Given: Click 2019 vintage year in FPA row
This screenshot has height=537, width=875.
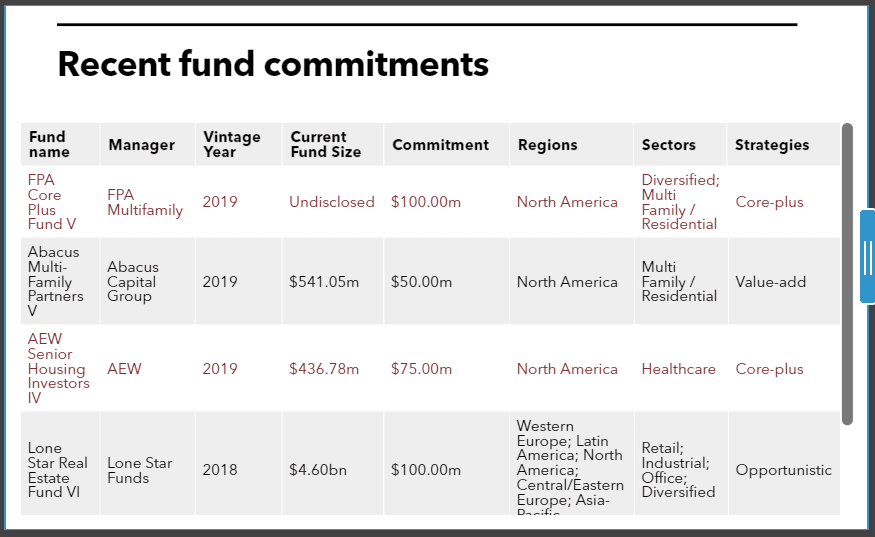Looking at the screenshot, I should coord(220,202).
